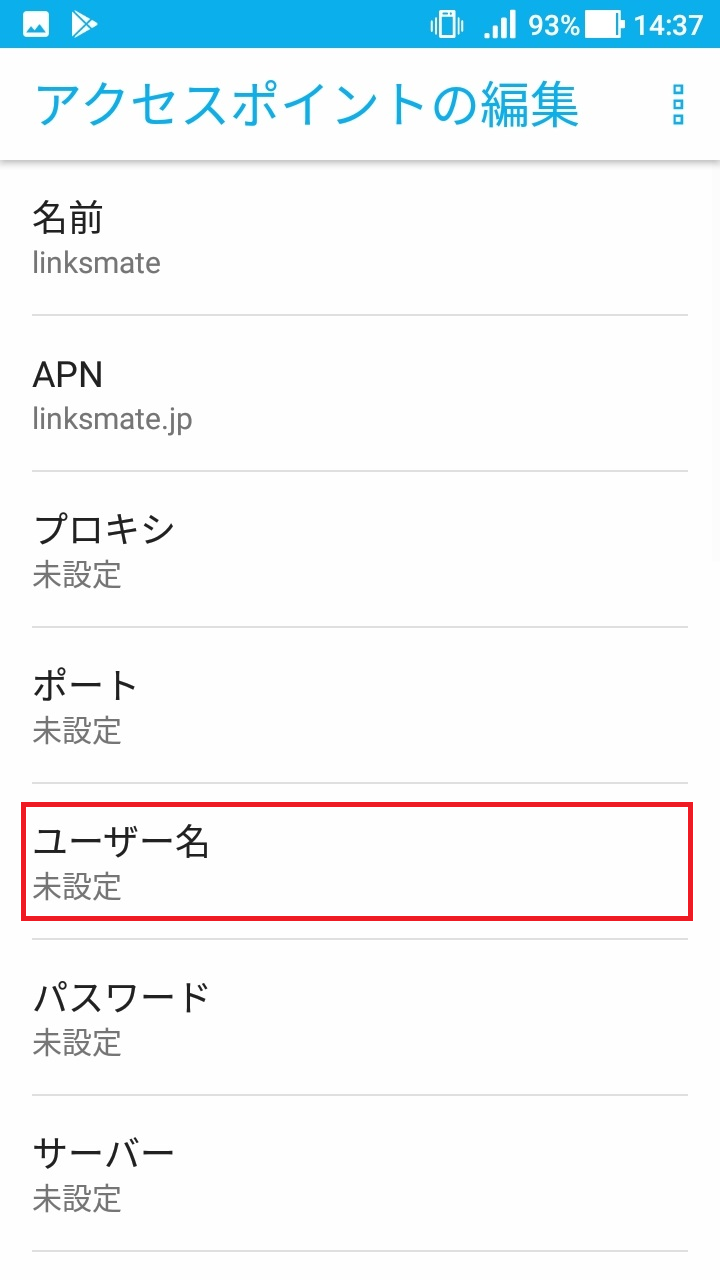
Task: Tap the signal strength bars icon
Action: [x=500, y=24]
